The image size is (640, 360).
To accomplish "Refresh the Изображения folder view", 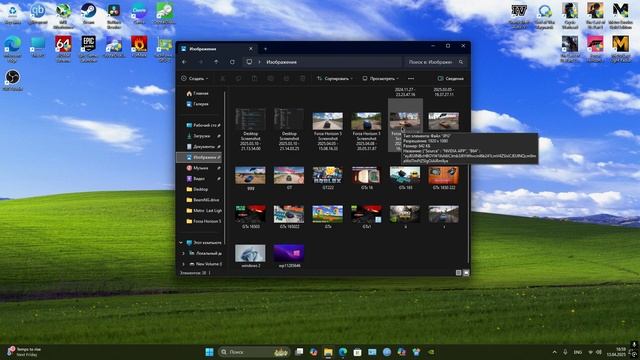I will coord(232,62).
